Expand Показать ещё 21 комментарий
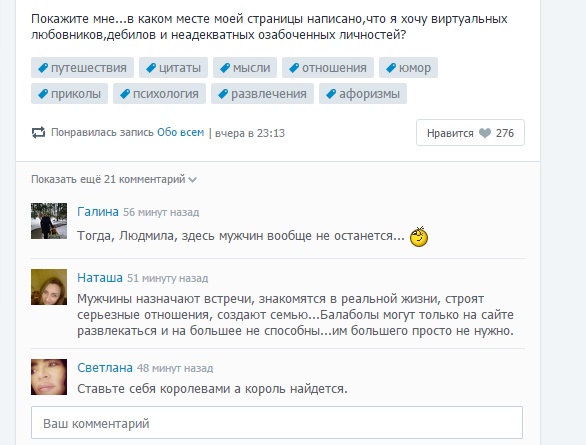This screenshot has height=445, width=586. pos(114,179)
